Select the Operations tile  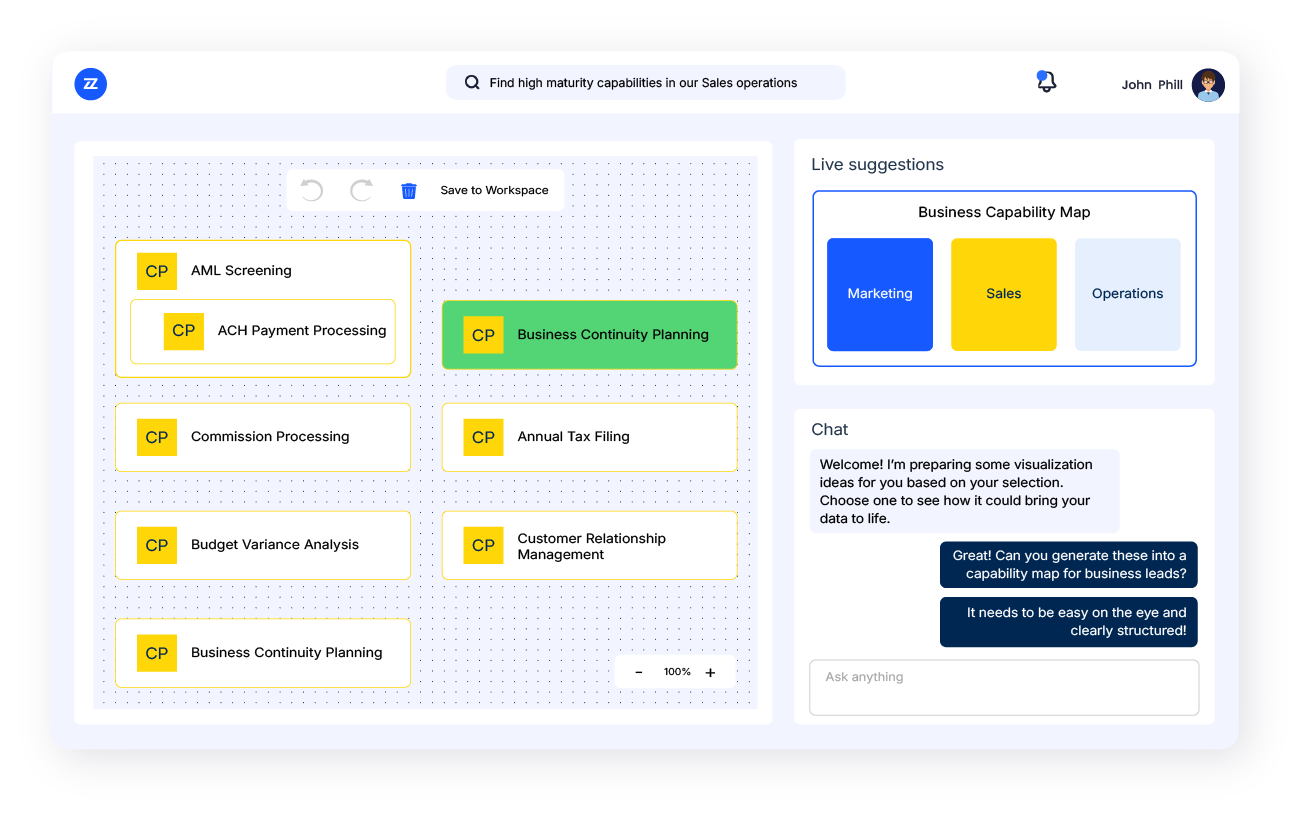tap(1127, 294)
